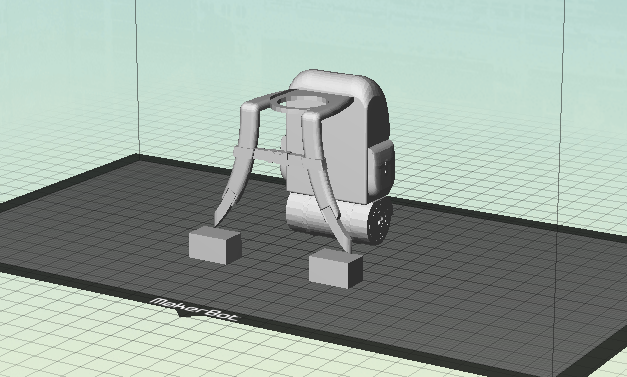The width and height of the screenshot is (627, 377).
Task: Select the right support block
Action: coord(336,268)
